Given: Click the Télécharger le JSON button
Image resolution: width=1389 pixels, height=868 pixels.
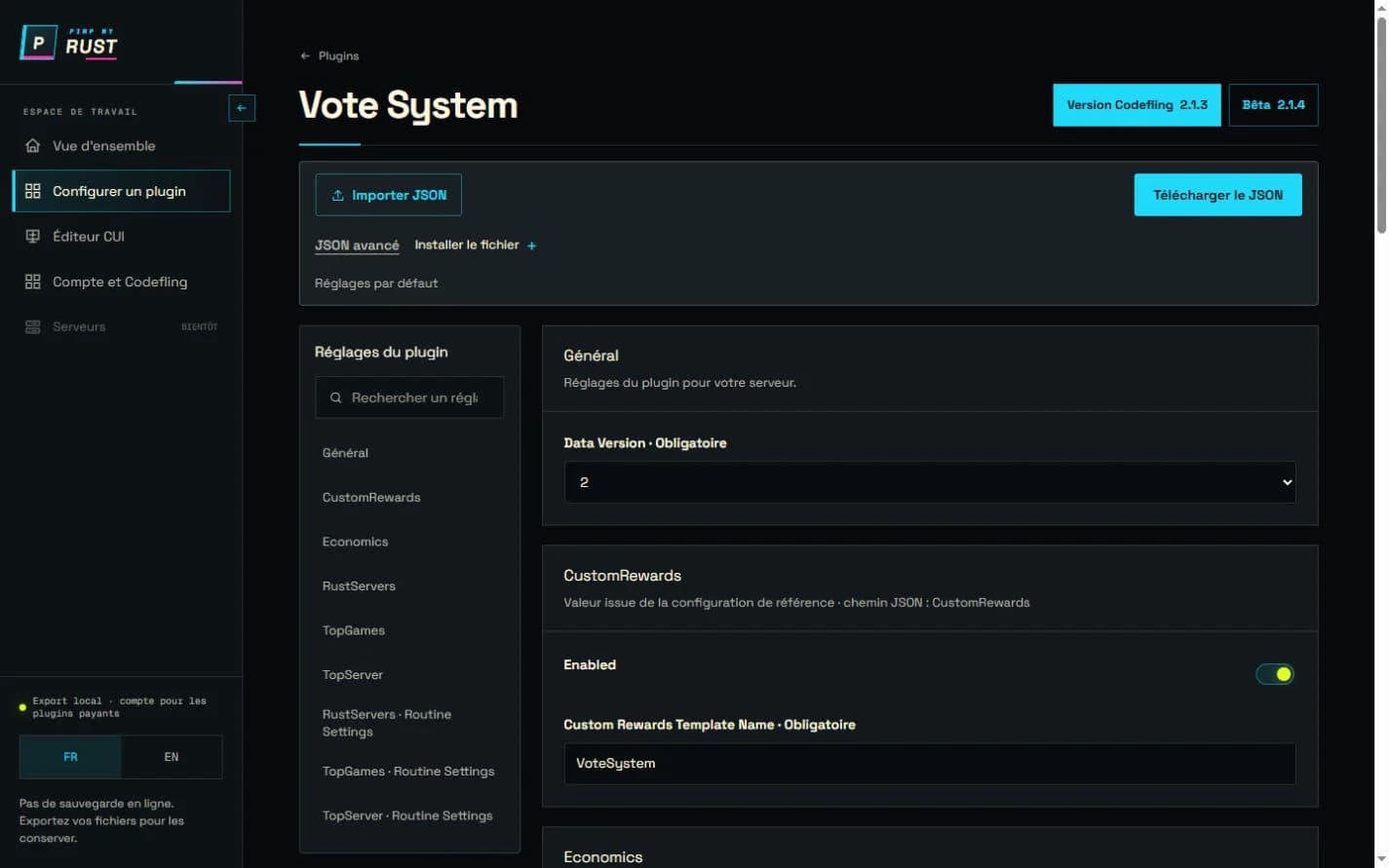Looking at the screenshot, I should (x=1217, y=195).
